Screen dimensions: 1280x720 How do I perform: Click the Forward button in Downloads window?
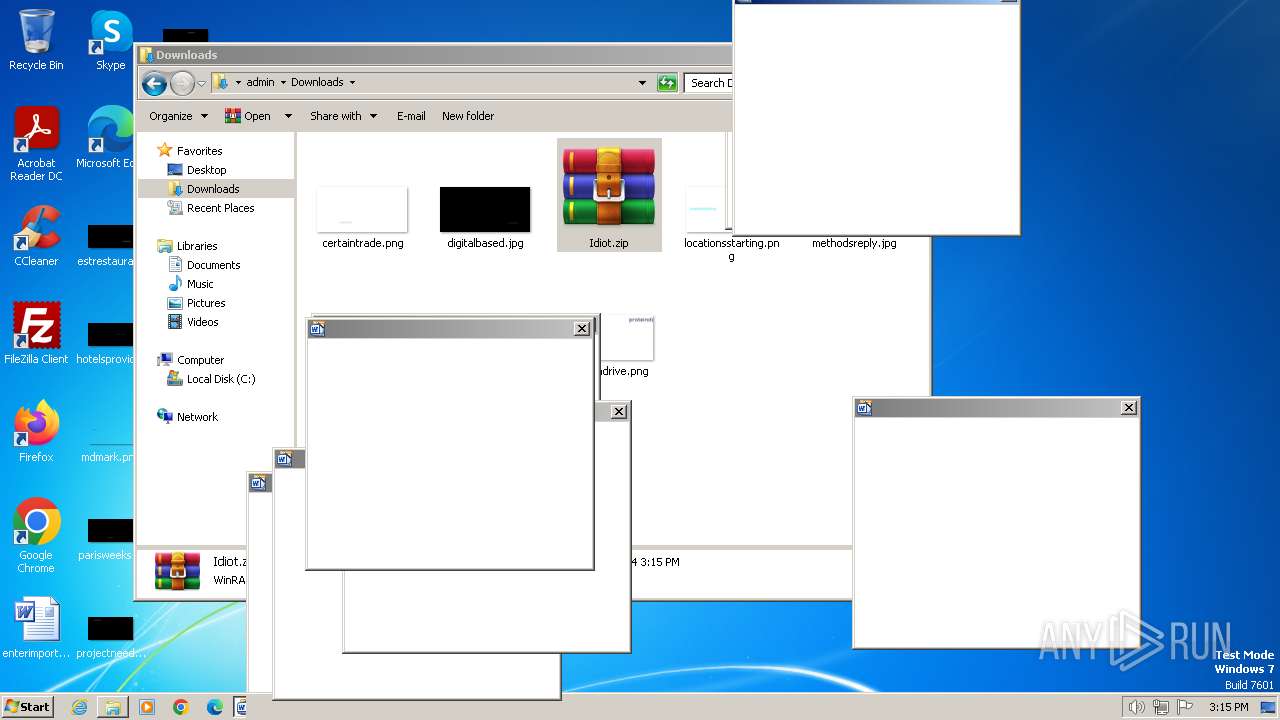(x=182, y=83)
